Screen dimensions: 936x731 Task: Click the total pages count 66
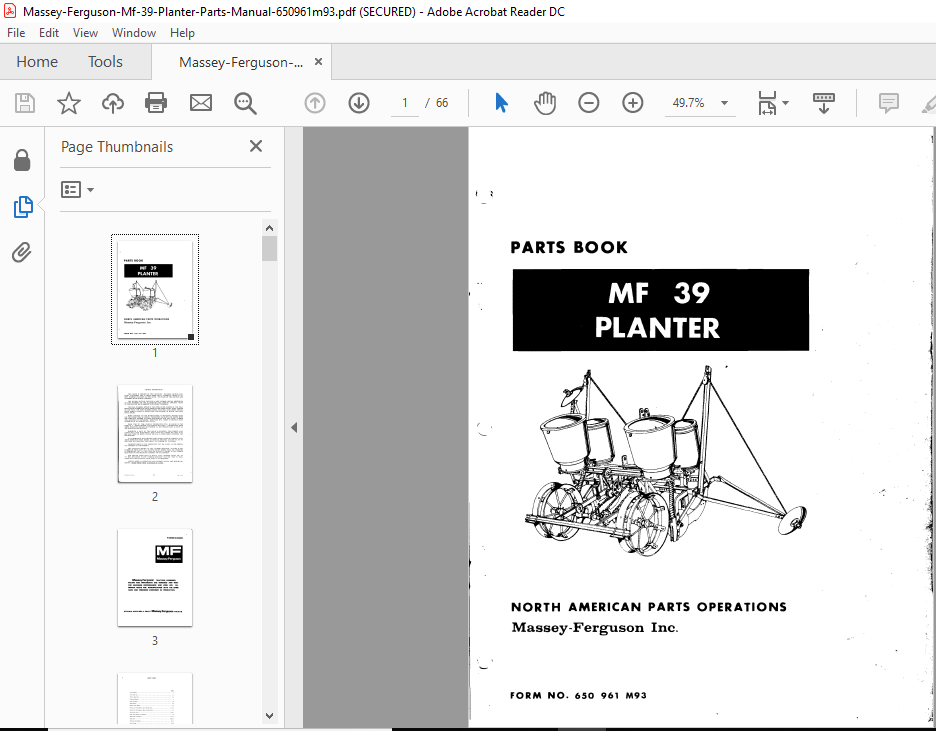[x=442, y=103]
